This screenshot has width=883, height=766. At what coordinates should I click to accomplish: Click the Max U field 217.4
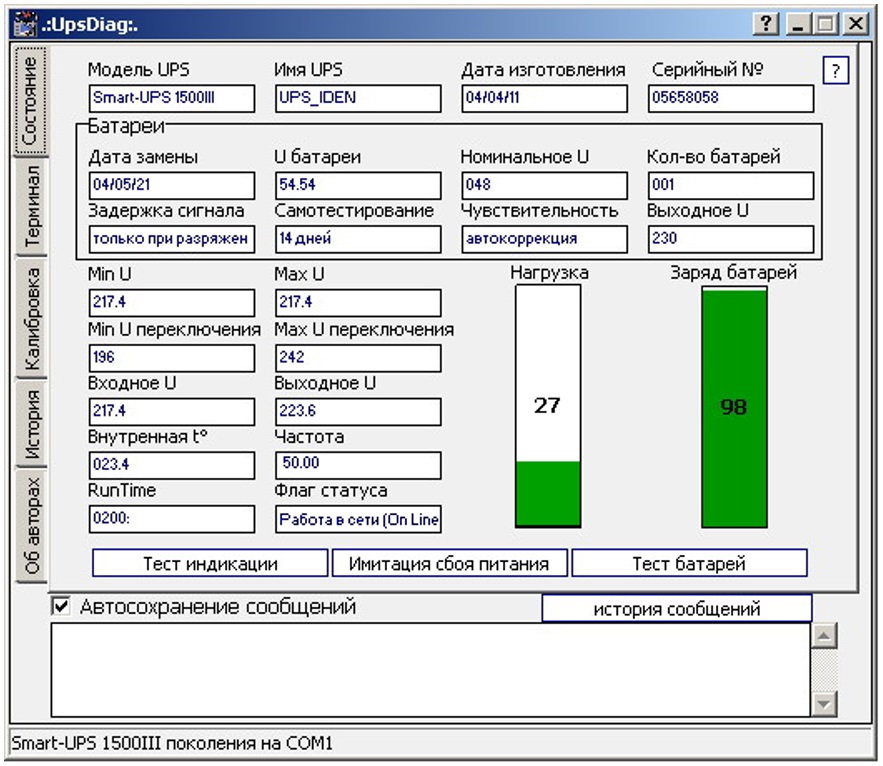coord(358,303)
